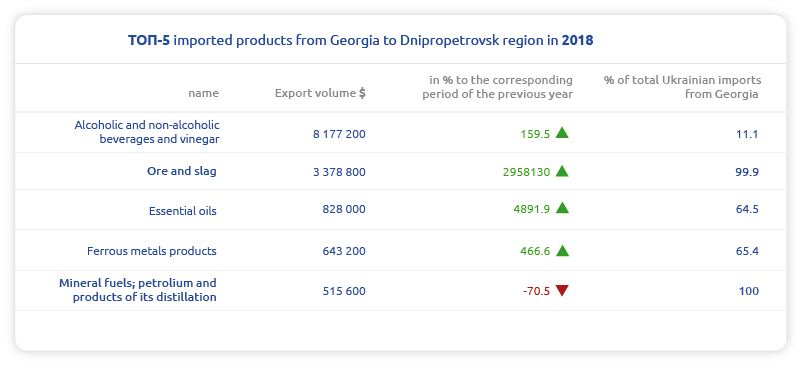Open Mineral fuels; petroleum products entry
The image size is (802, 366).
point(138,289)
